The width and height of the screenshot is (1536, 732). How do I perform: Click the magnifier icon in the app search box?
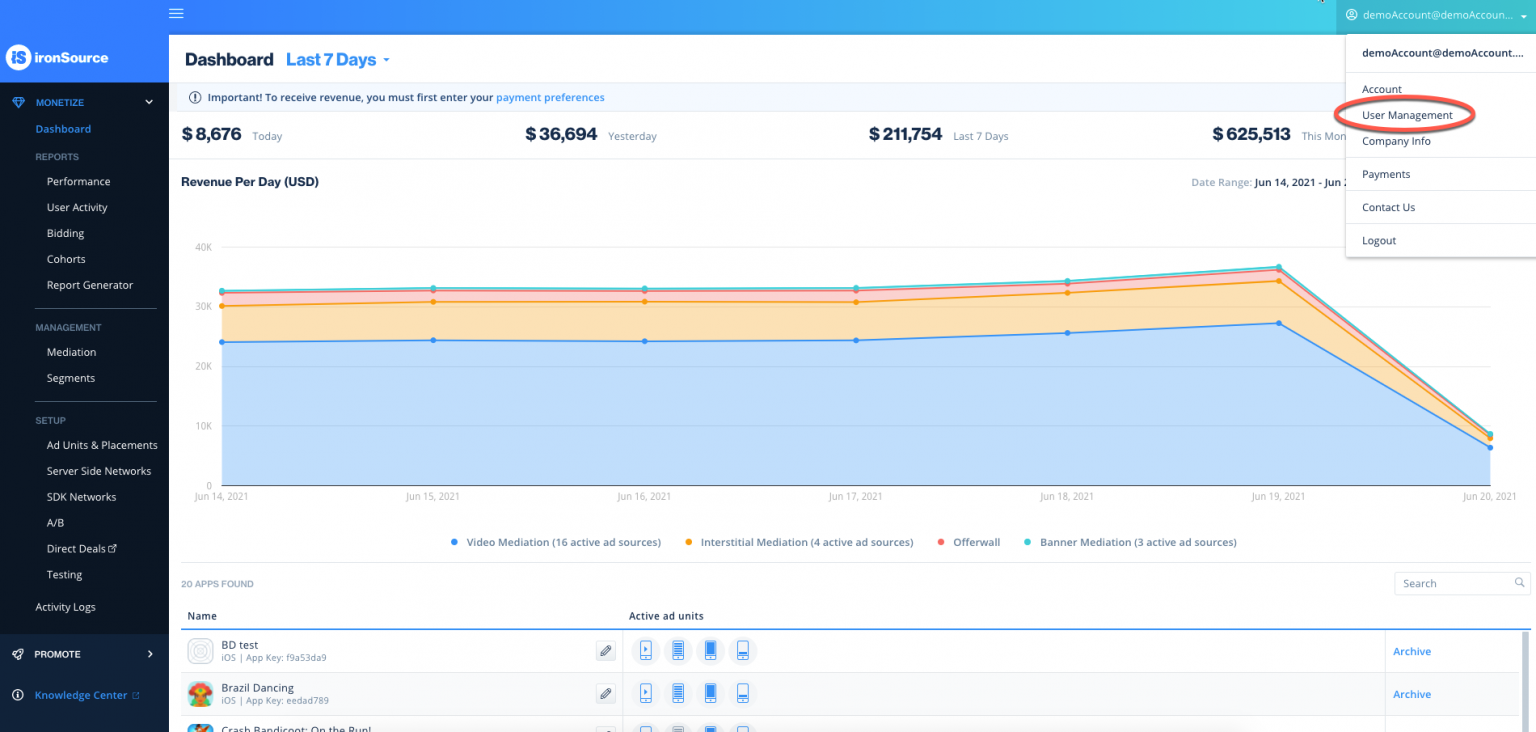click(x=1519, y=582)
